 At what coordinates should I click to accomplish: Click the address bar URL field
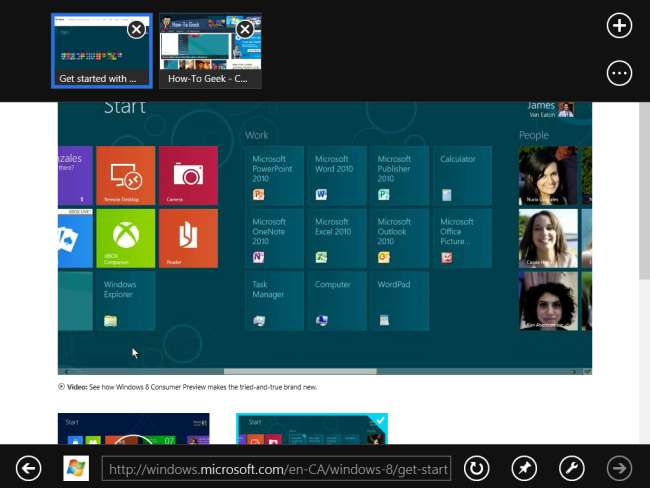277,468
